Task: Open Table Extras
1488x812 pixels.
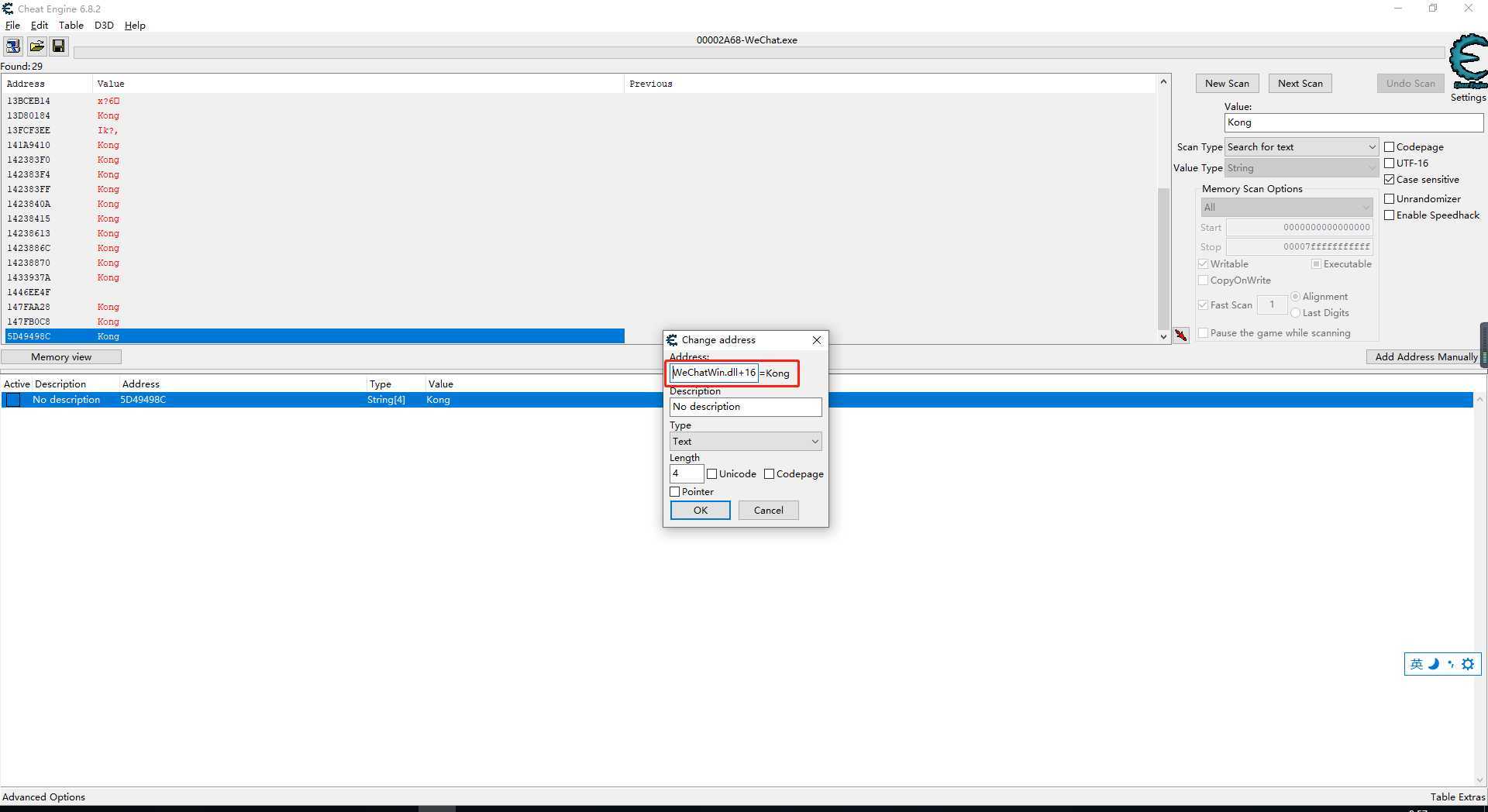Action: pos(1458,797)
